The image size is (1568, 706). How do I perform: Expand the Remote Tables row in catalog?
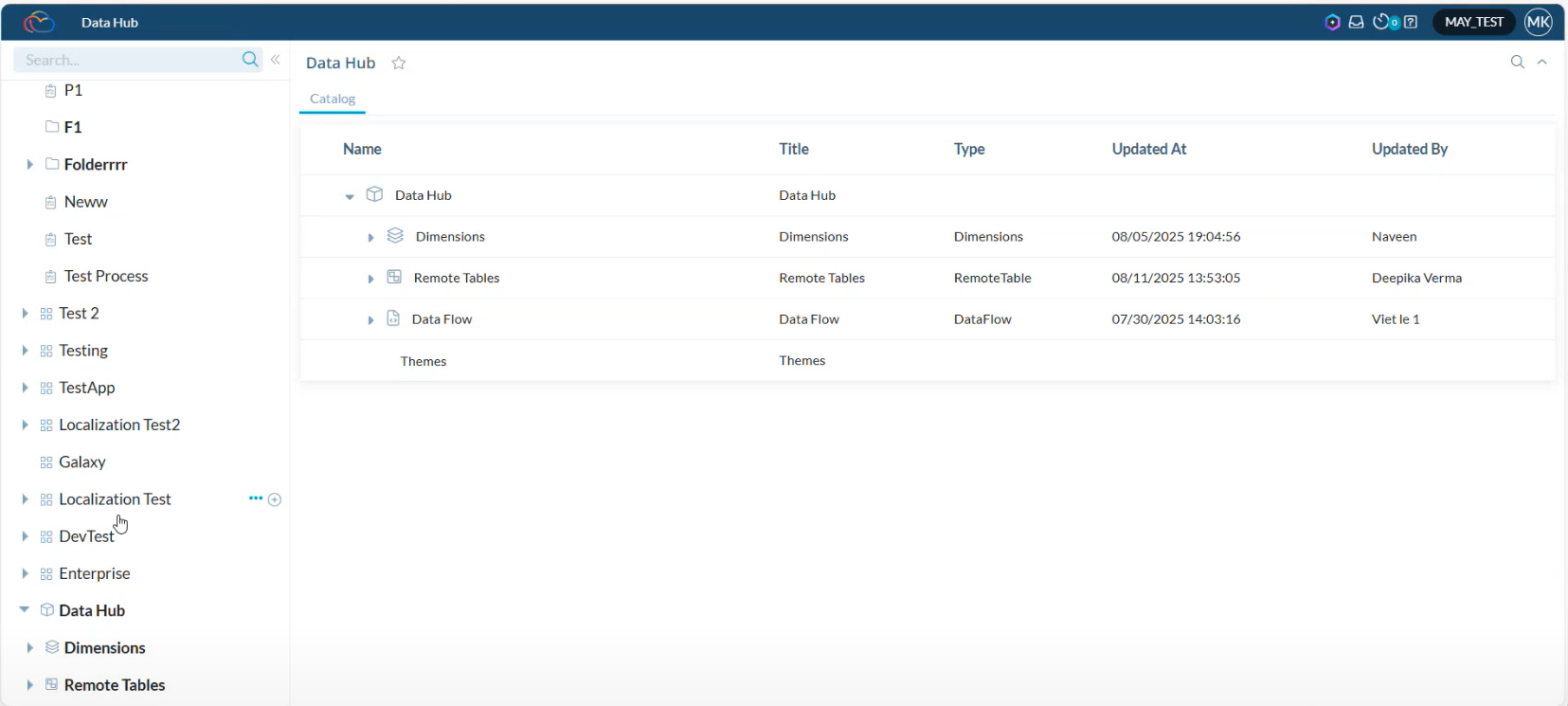click(370, 279)
